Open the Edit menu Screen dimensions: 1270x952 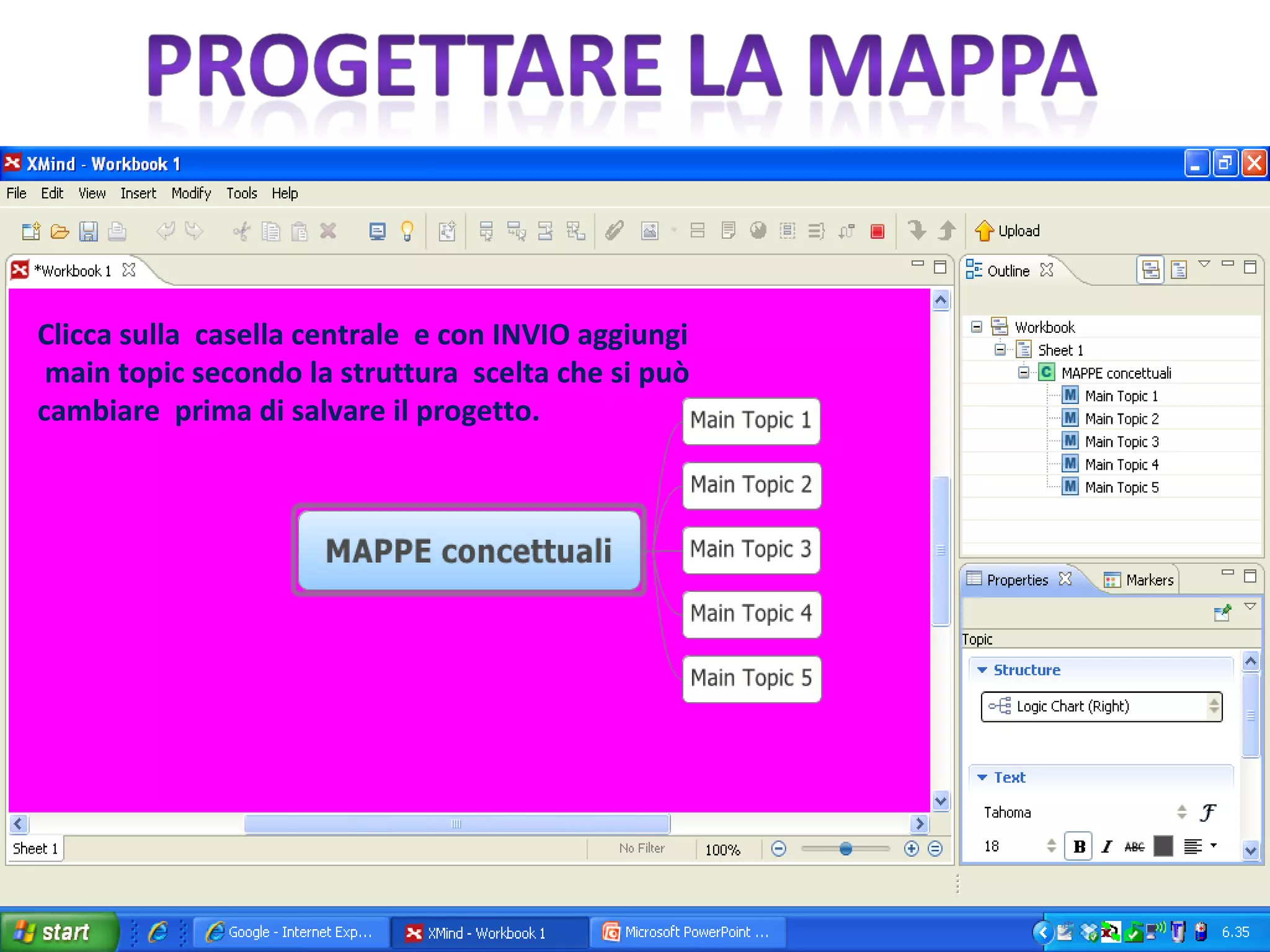click(x=52, y=193)
